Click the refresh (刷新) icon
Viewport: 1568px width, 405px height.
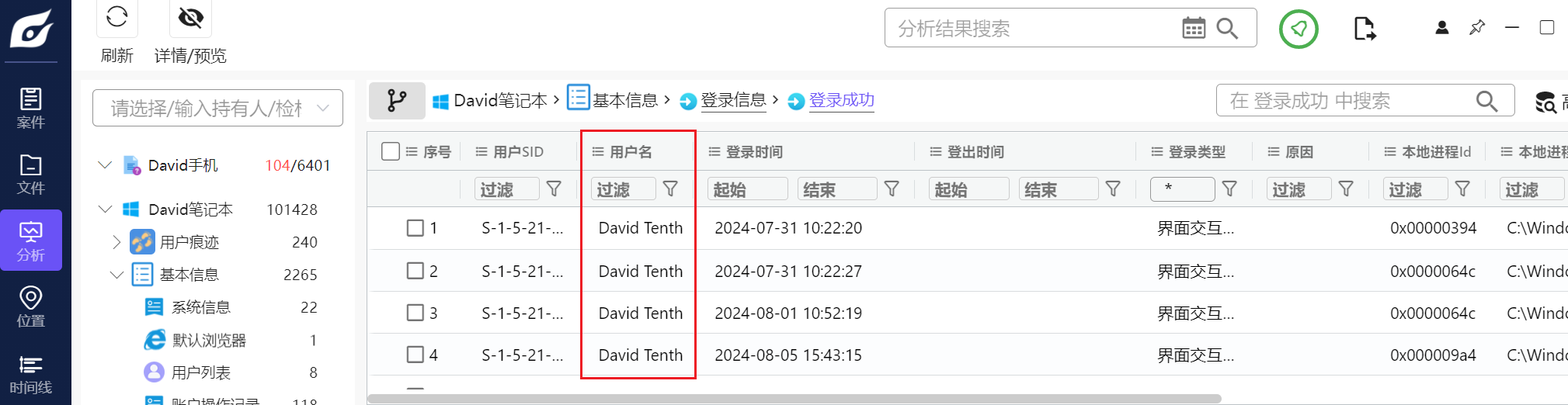tap(117, 17)
